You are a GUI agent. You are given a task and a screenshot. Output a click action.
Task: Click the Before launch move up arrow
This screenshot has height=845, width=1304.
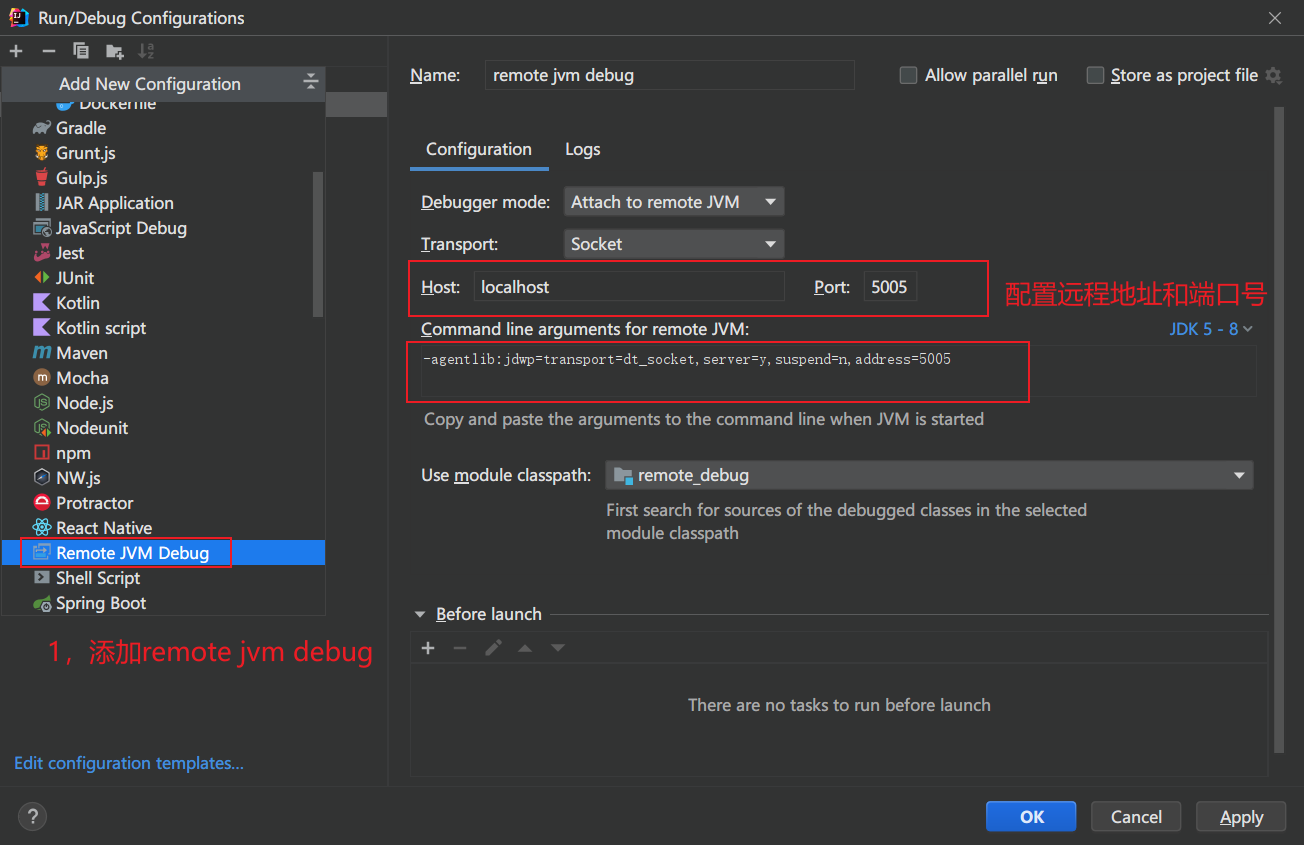(525, 648)
